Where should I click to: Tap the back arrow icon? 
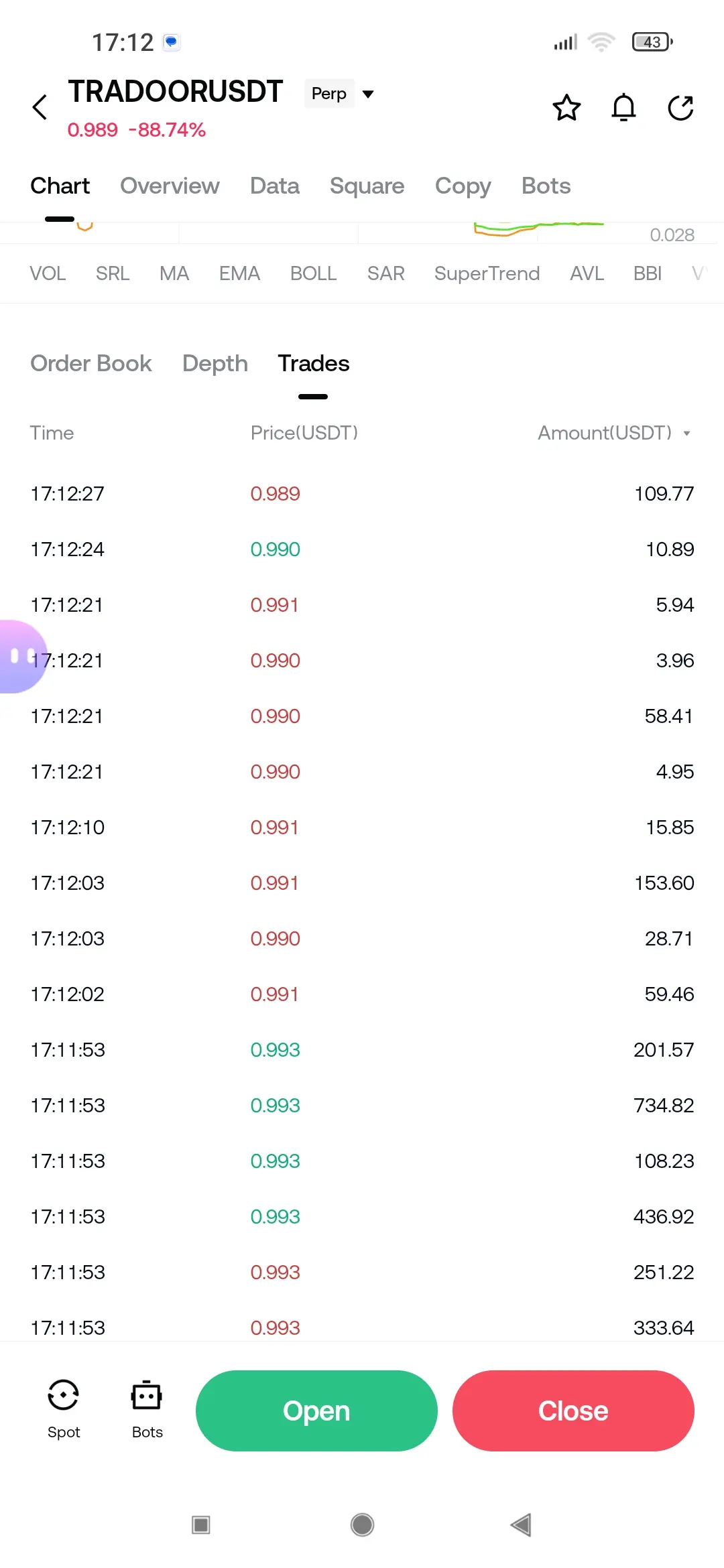point(40,107)
